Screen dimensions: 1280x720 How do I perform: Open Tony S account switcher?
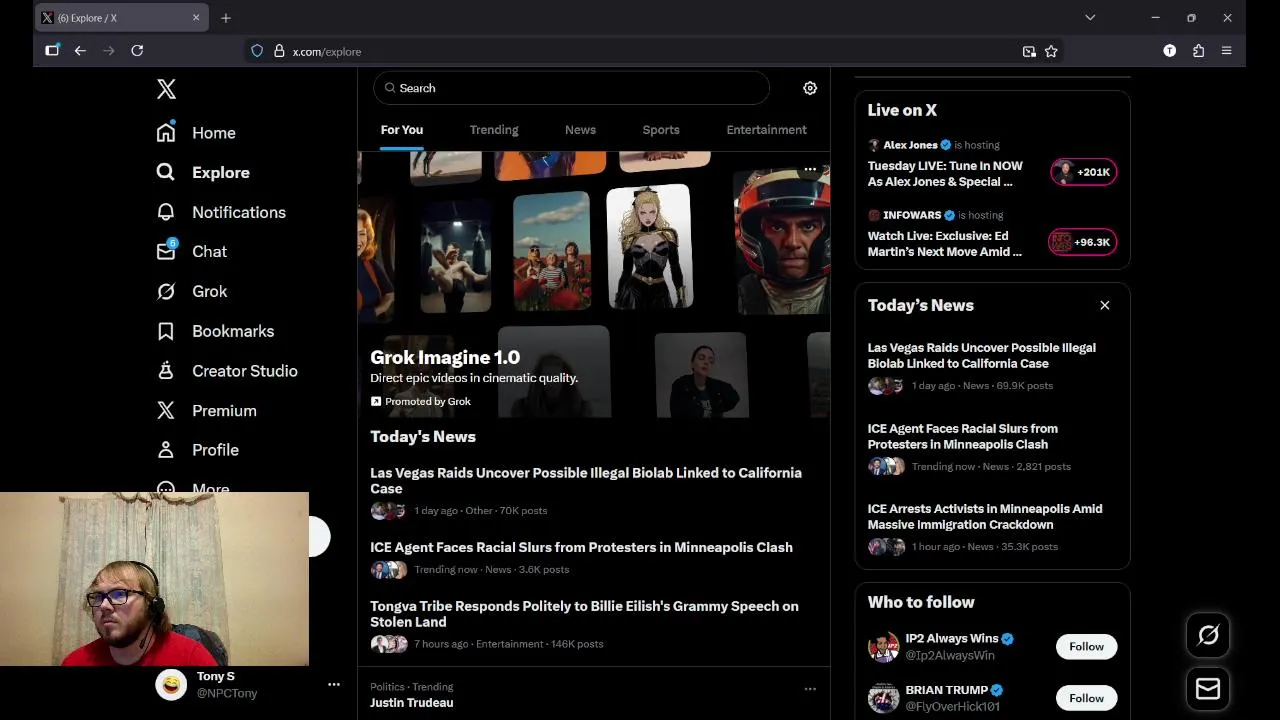pyautogui.click(x=248, y=684)
